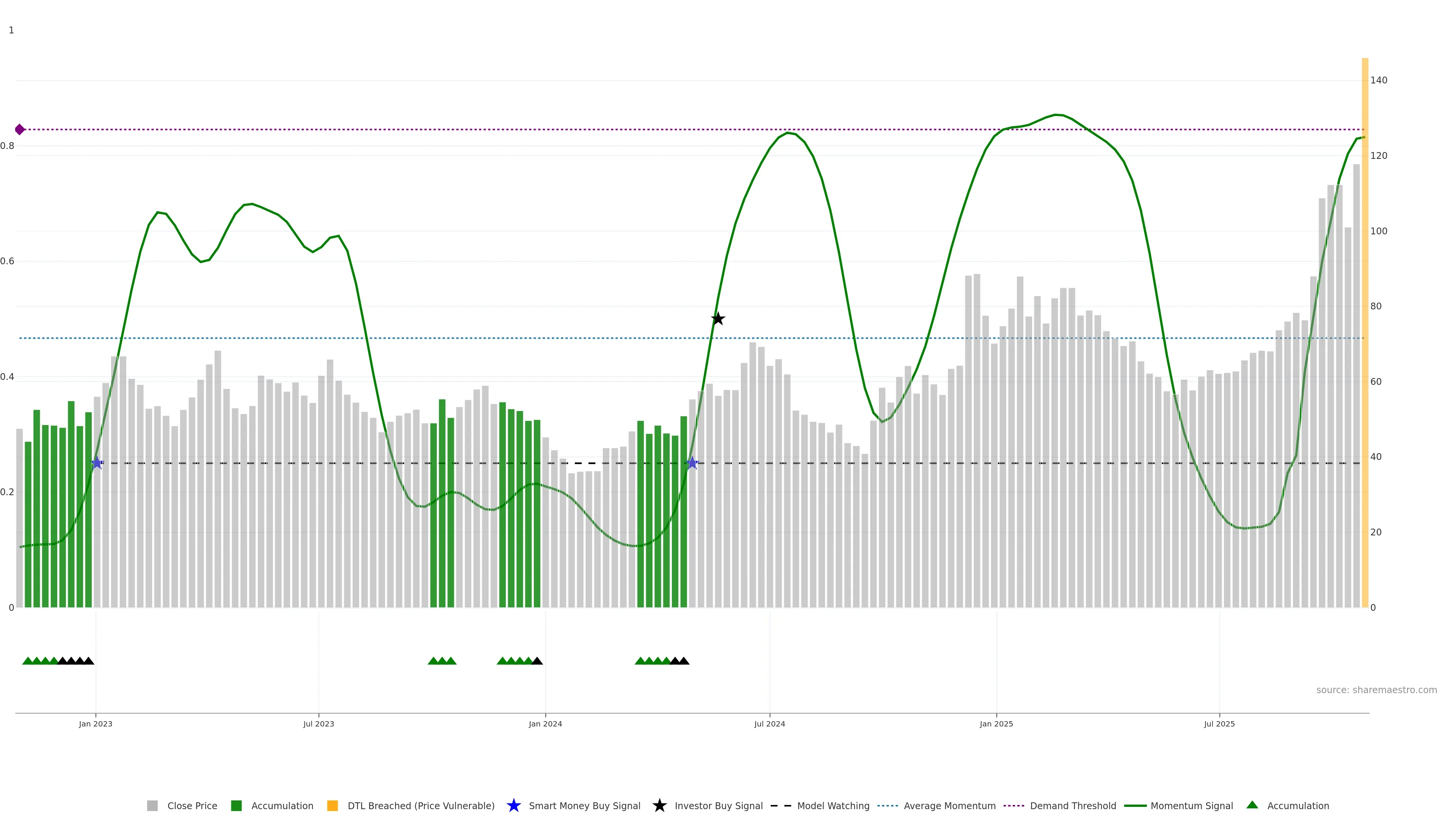Screen dimensions: 1456x819
Task: Click the blue star near May 2024
Action: [692, 463]
